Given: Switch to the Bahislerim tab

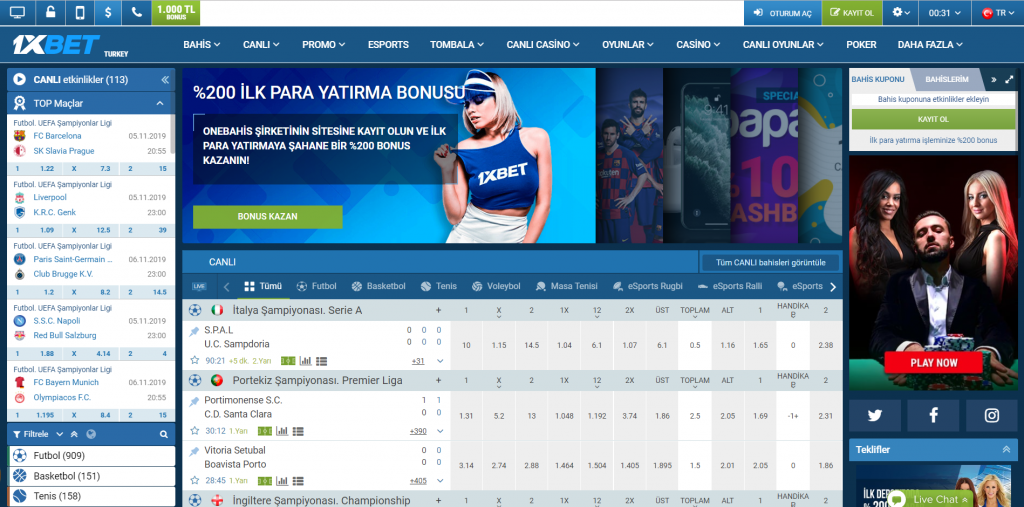Looking at the screenshot, I should click(946, 79).
